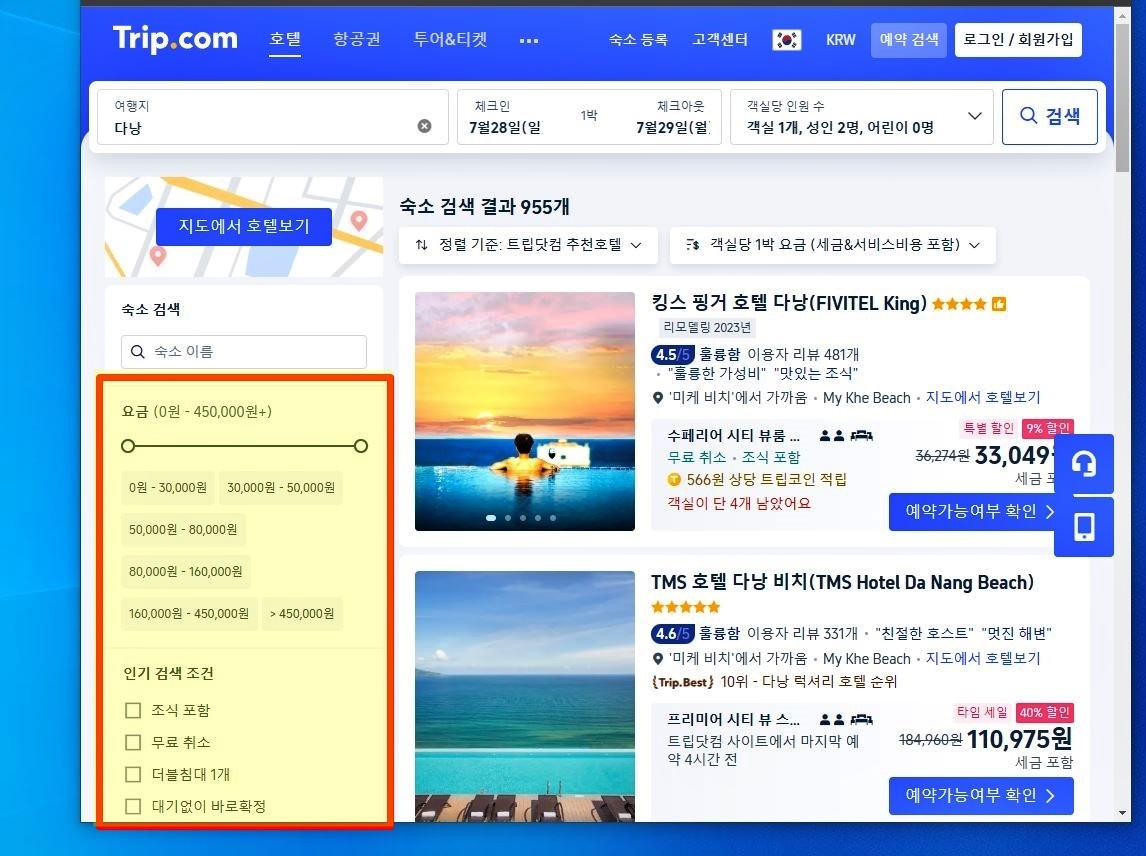Check the 대기없이 바로확정 filter
This screenshot has height=856, width=1146.
click(133, 806)
